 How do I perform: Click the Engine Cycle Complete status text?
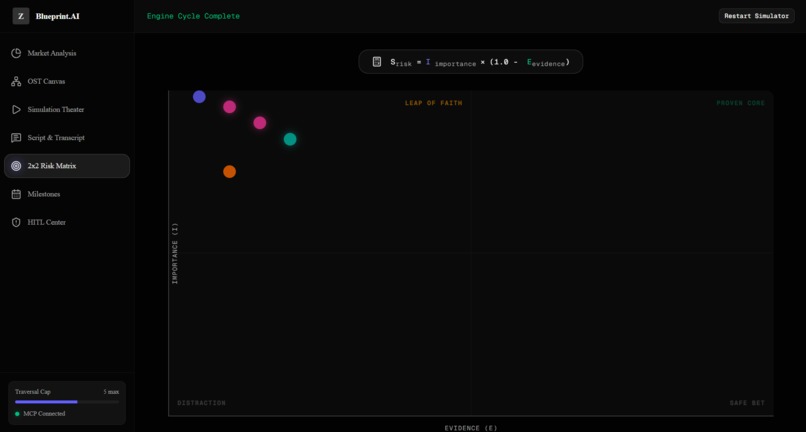pyautogui.click(x=193, y=16)
